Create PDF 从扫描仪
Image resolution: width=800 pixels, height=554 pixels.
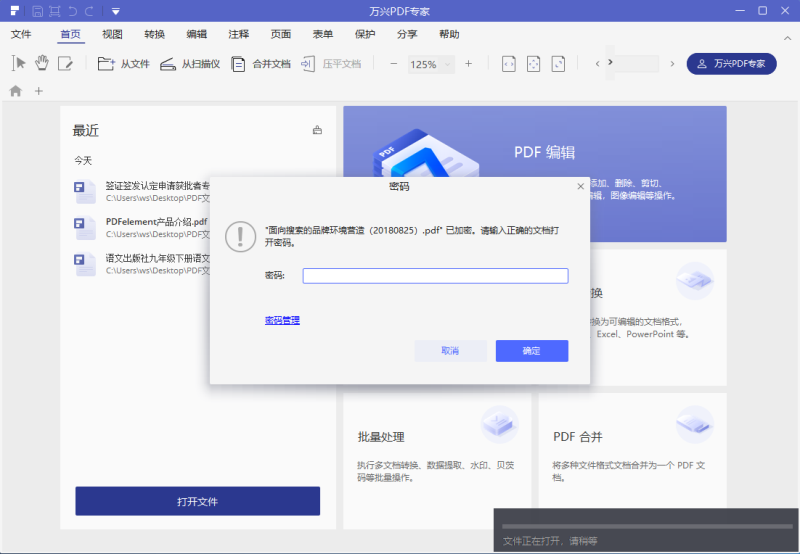click(x=190, y=64)
